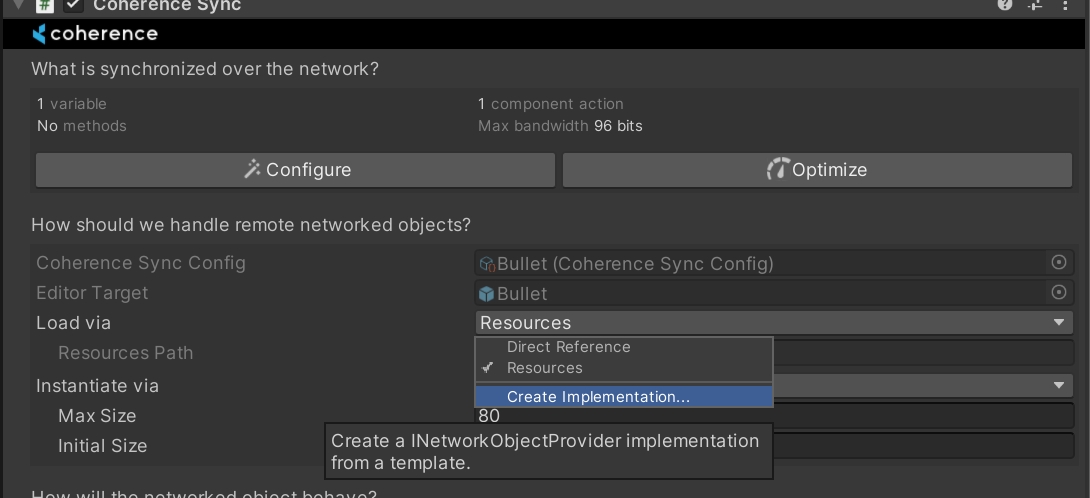This screenshot has width=1090, height=498.
Task: Open the component three-dot options menu
Action: pos(1065,5)
